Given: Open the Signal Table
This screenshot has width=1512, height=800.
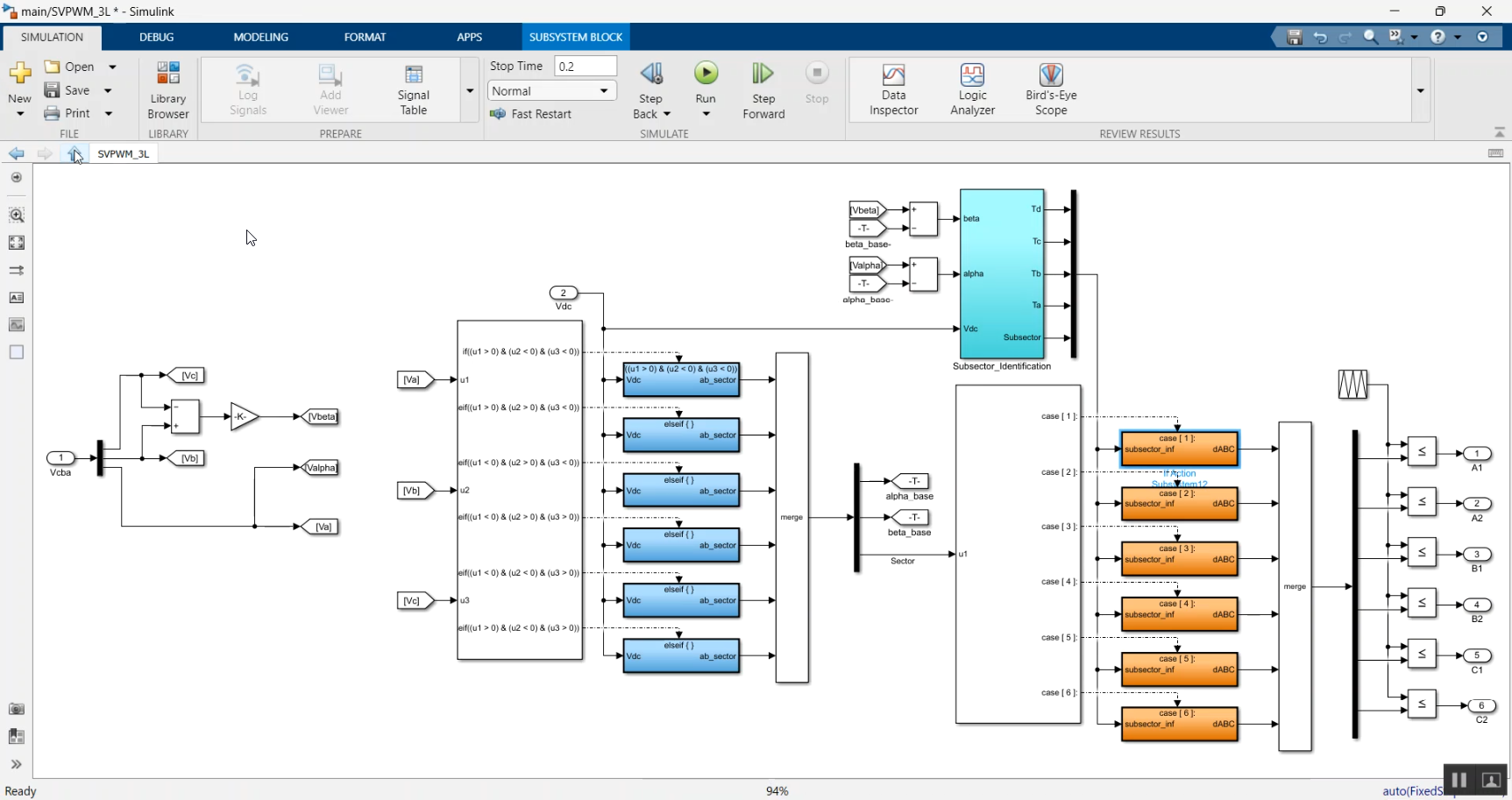Looking at the screenshot, I should [414, 89].
